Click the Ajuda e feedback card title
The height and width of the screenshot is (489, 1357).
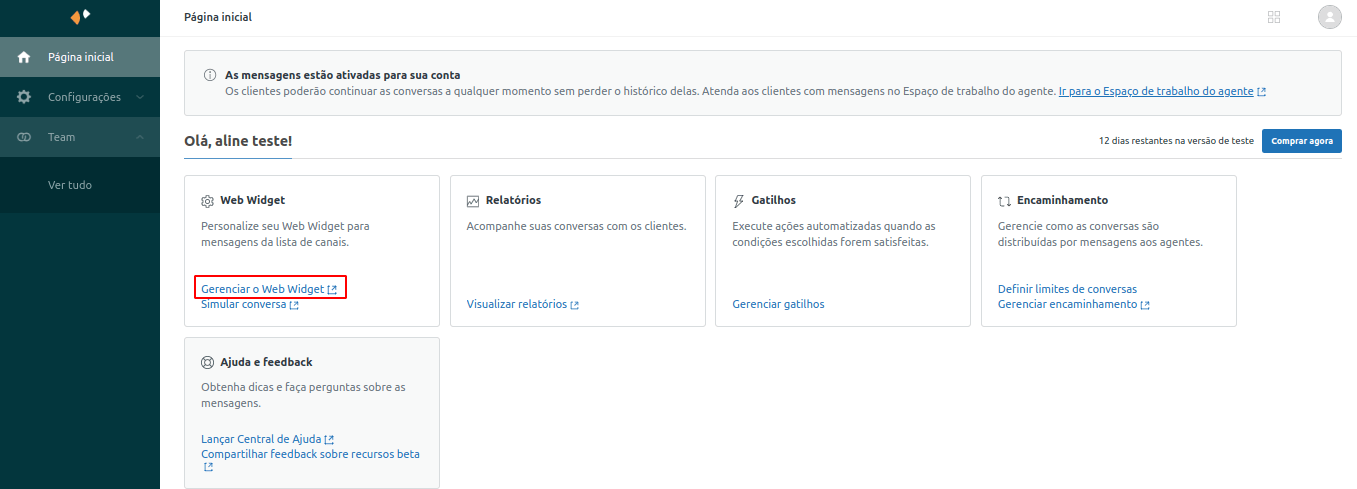coord(266,361)
